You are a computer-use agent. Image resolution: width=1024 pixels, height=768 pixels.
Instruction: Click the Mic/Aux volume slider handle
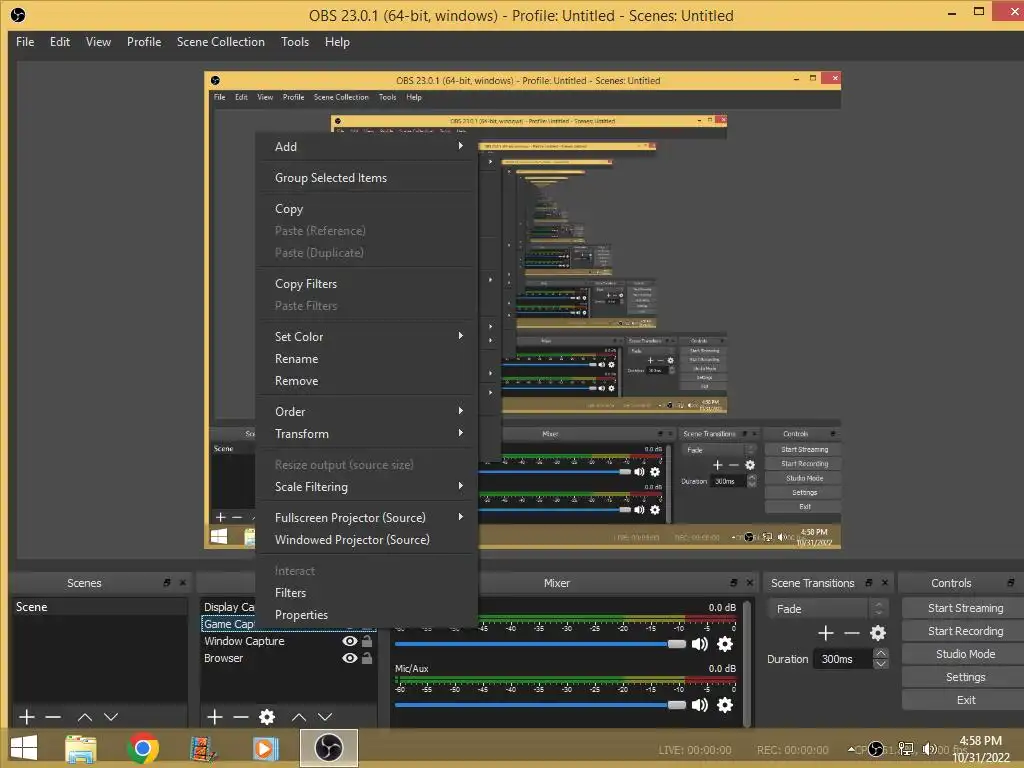[677, 705]
